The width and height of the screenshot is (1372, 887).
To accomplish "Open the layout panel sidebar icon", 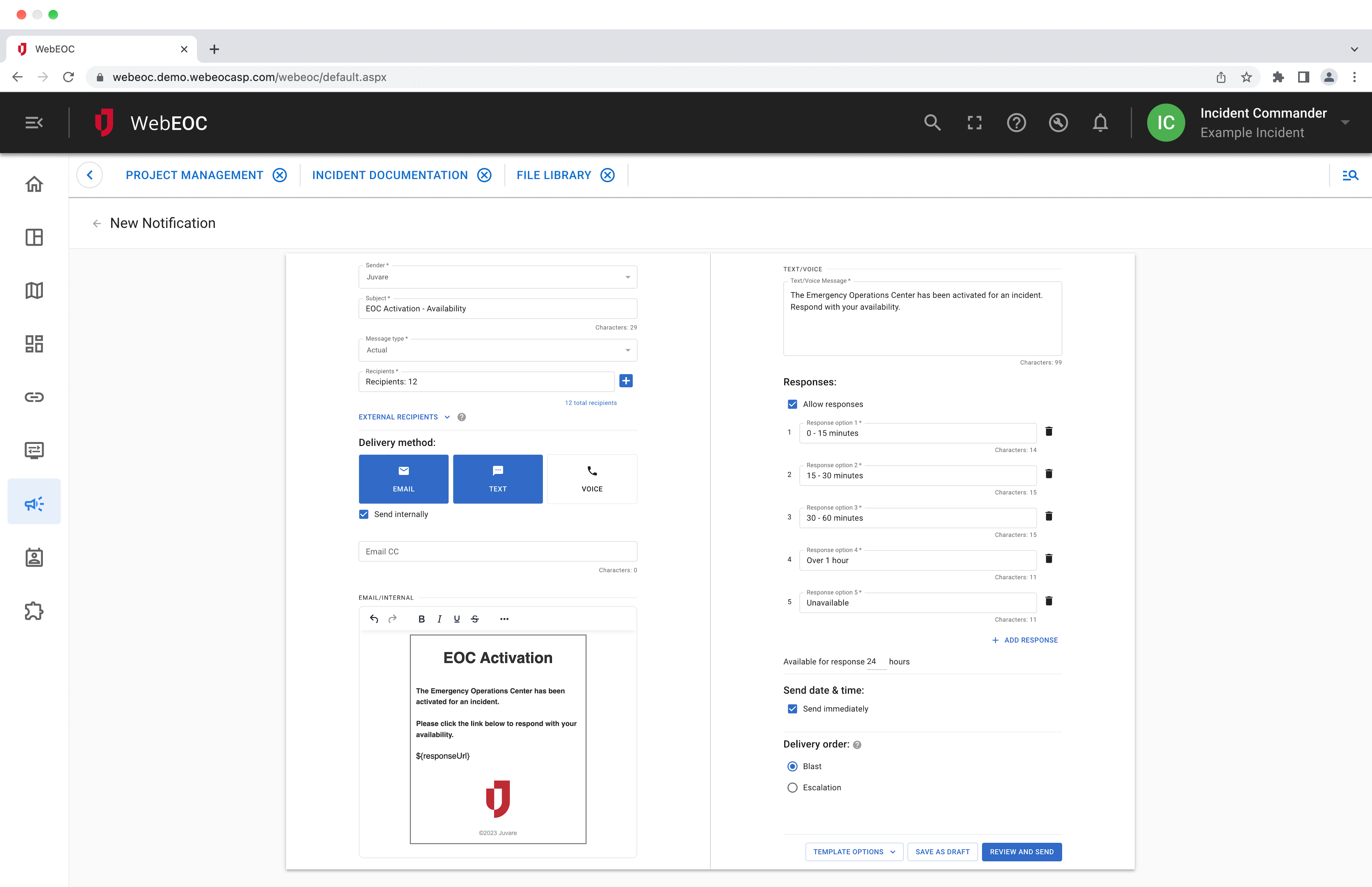I will [34, 237].
